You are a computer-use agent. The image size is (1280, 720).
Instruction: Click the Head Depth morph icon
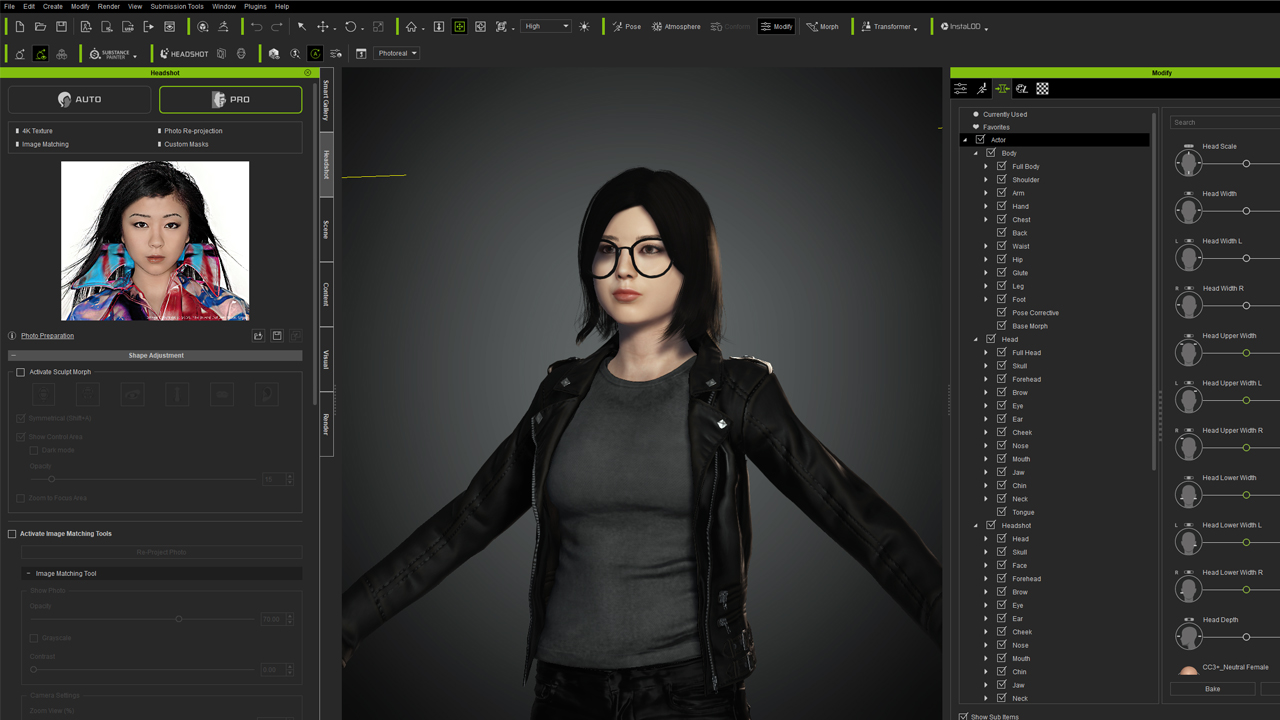click(x=1188, y=634)
